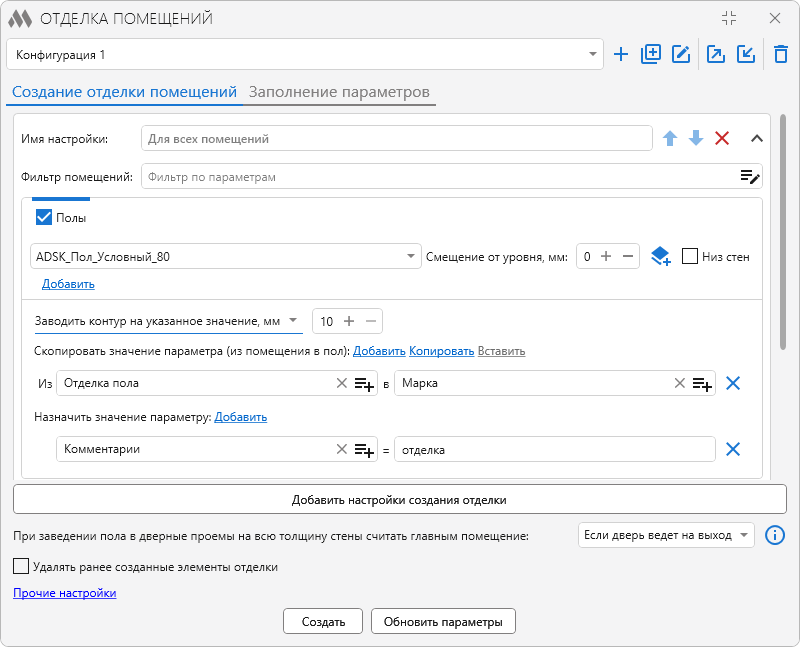Click the vertical scrollbar of settings panel
The height and width of the screenshot is (647, 800).
(x=783, y=232)
